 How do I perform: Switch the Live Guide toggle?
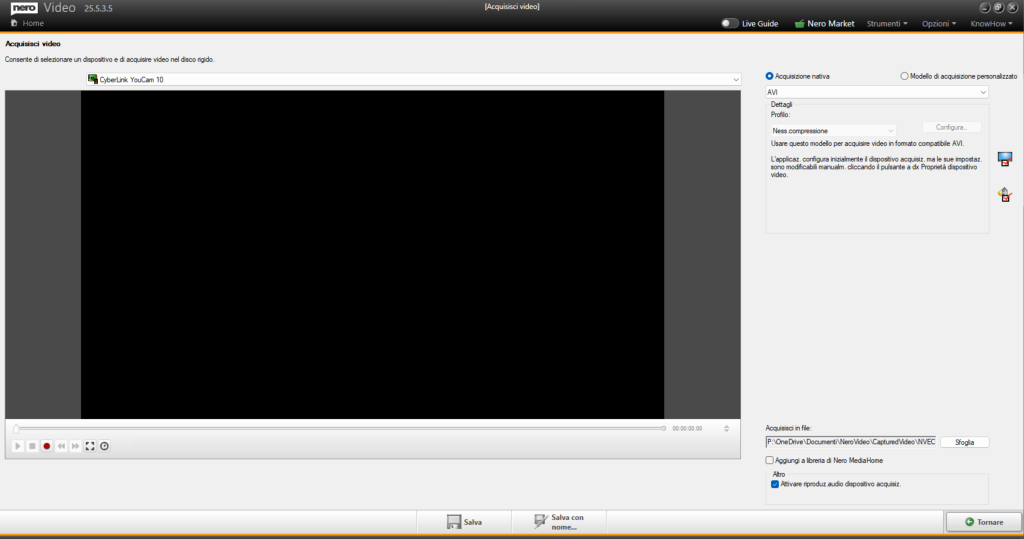point(729,23)
